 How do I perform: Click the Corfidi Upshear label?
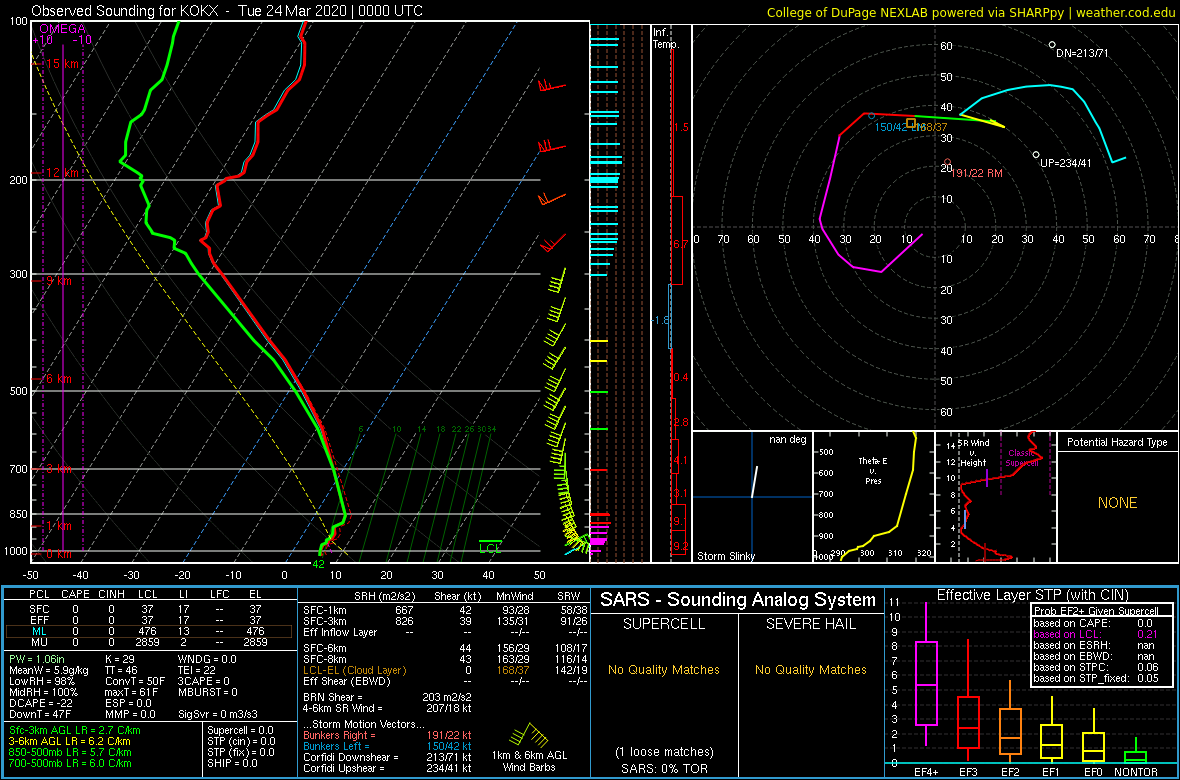click(345, 768)
